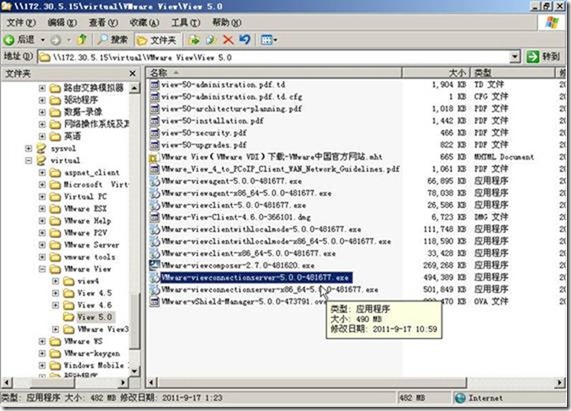This screenshot has width=571, height=411.
Task: Click the VMware View .mht document icon
Action: coord(154,157)
